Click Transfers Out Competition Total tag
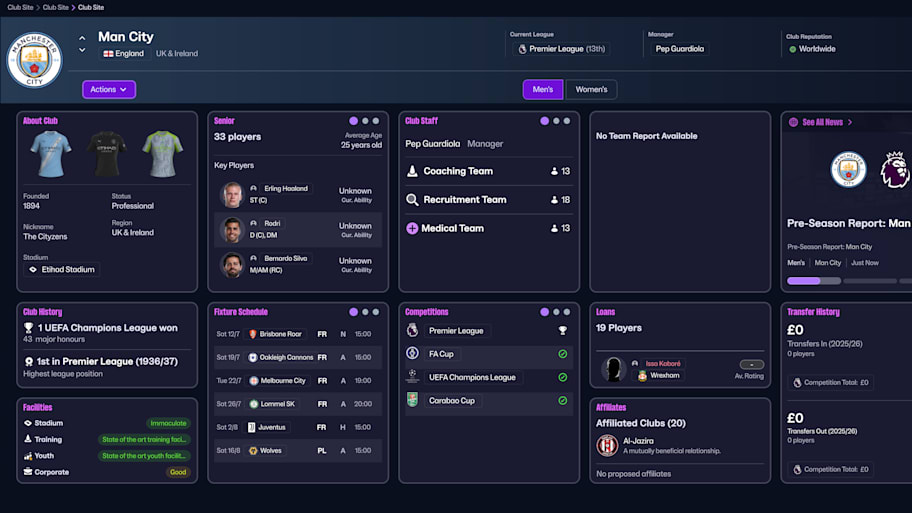Image resolution: width=912 pixels, height=513 pixels. [x=831, y=469]
